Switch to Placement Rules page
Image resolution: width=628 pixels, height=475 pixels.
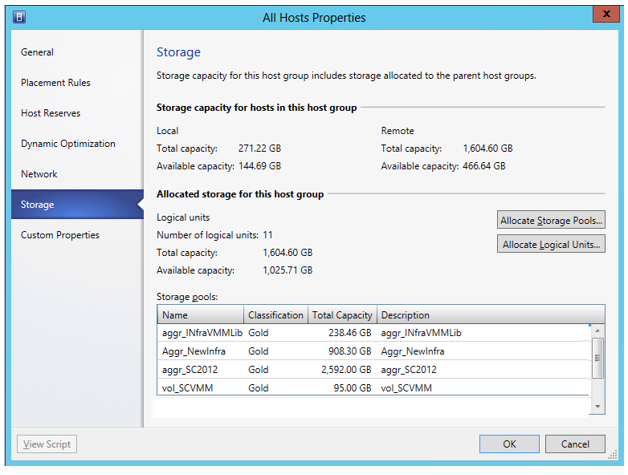tap(56, 83)
